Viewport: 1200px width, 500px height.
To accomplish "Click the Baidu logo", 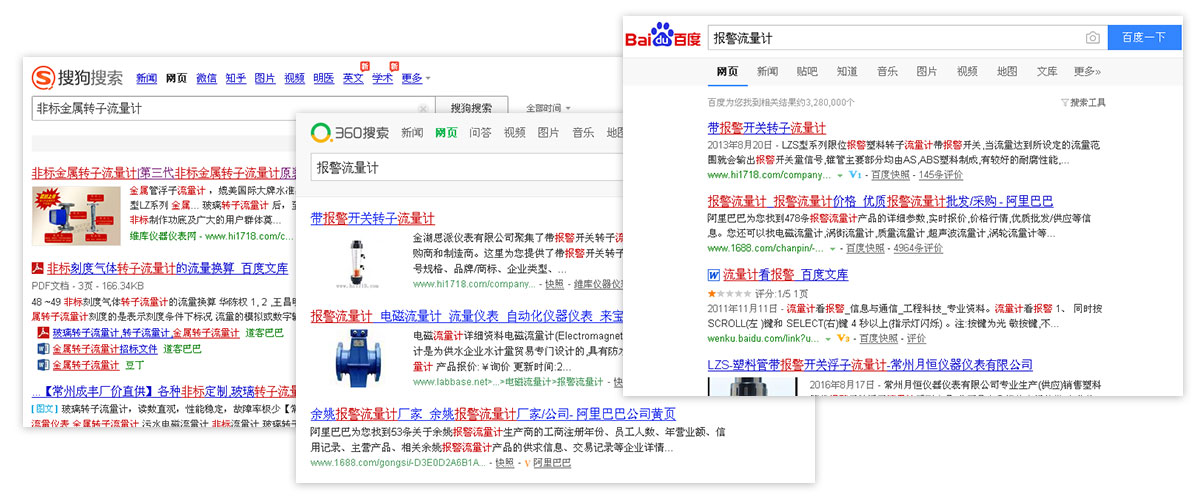I will coord(663,39).
